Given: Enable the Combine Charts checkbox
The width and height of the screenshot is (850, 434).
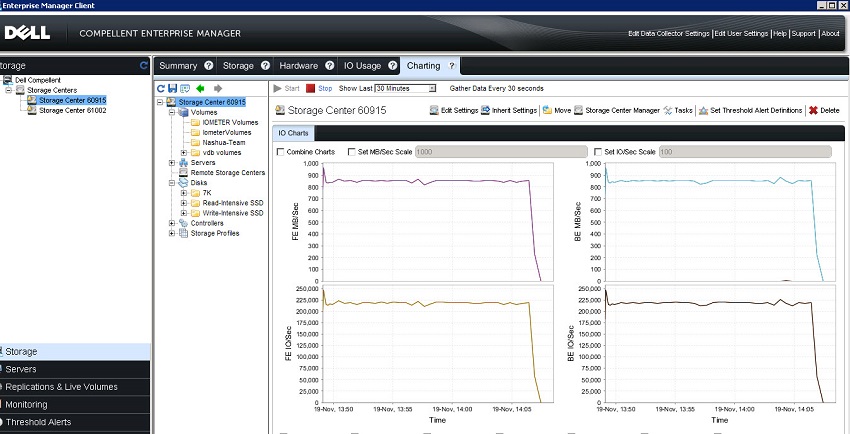Looking at the screenshot, I should 280,152.
